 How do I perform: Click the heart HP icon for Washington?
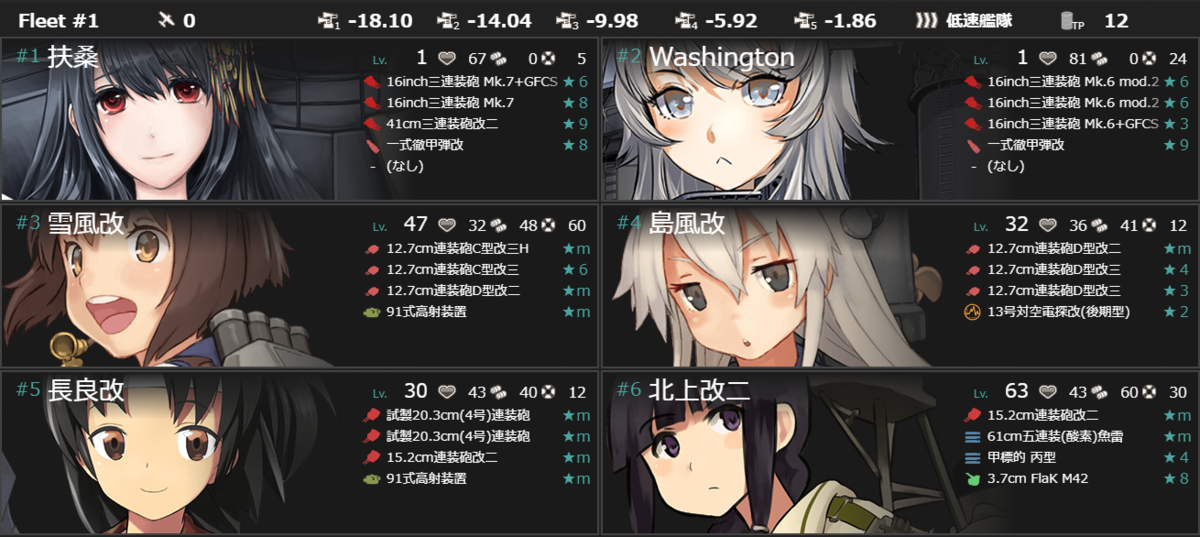pos(1049,58)
